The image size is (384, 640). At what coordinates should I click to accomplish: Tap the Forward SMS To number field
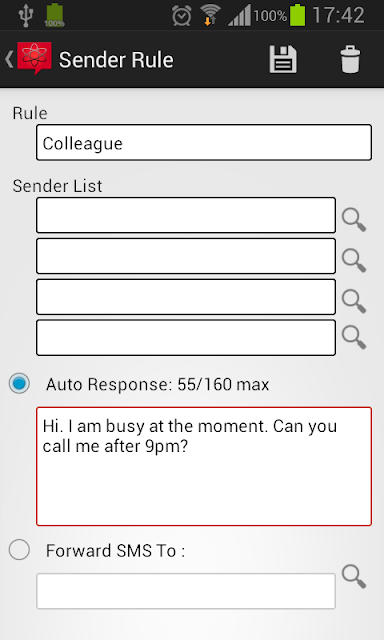[x=186, y=591]
